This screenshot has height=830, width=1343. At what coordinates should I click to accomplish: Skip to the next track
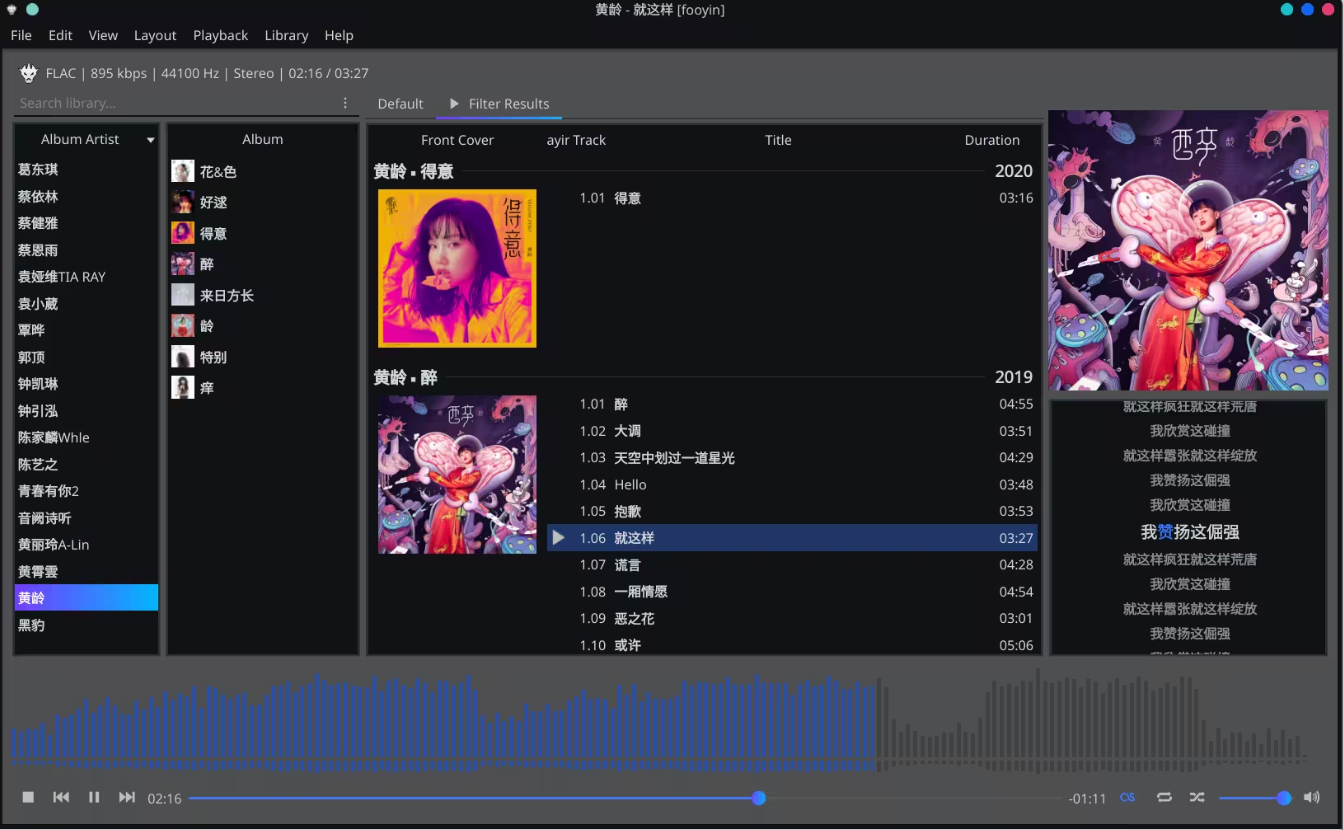[127, 797]
